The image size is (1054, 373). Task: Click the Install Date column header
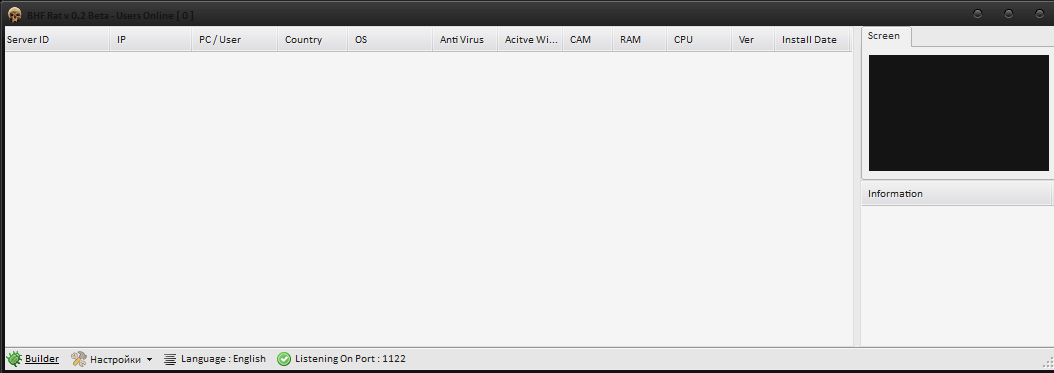pos(812,40)
